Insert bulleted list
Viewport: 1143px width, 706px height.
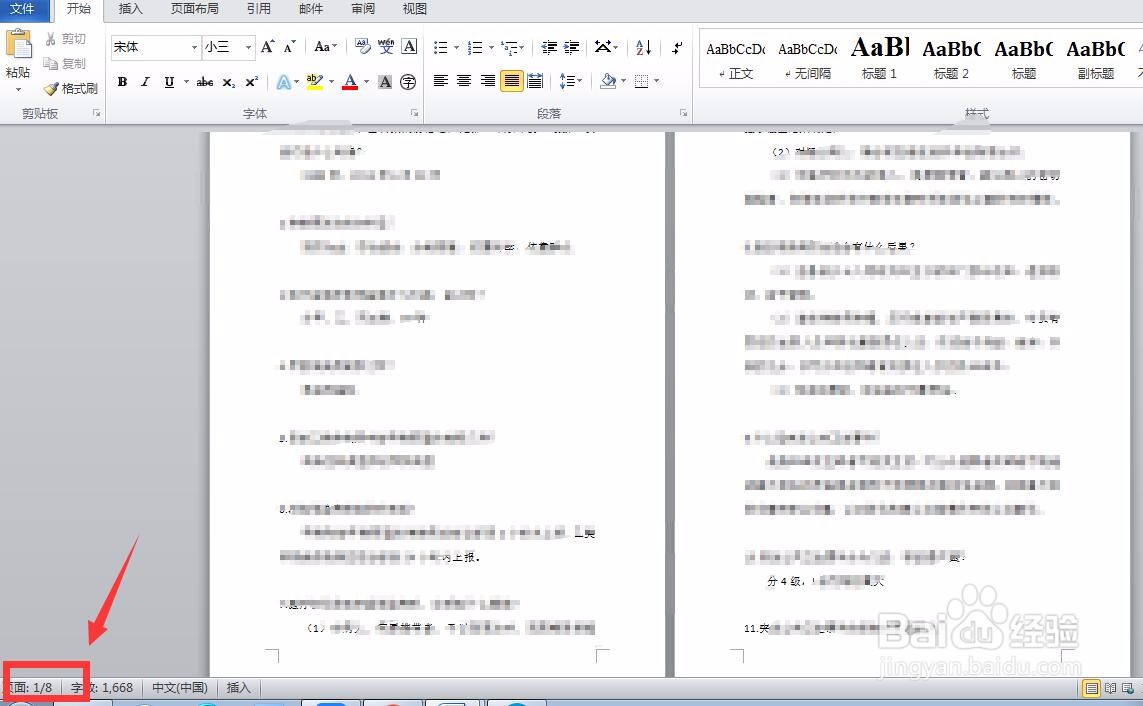pyautogui.click(x=440, y=47)
